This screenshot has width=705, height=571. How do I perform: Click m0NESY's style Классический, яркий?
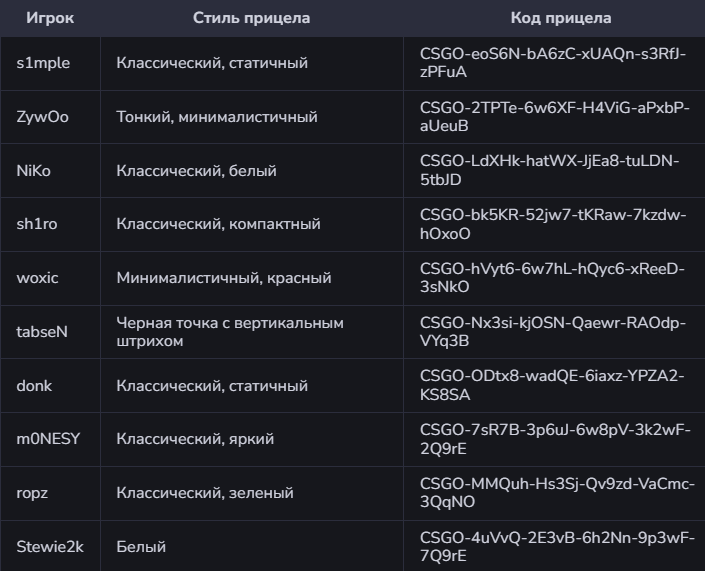(195, 439)
